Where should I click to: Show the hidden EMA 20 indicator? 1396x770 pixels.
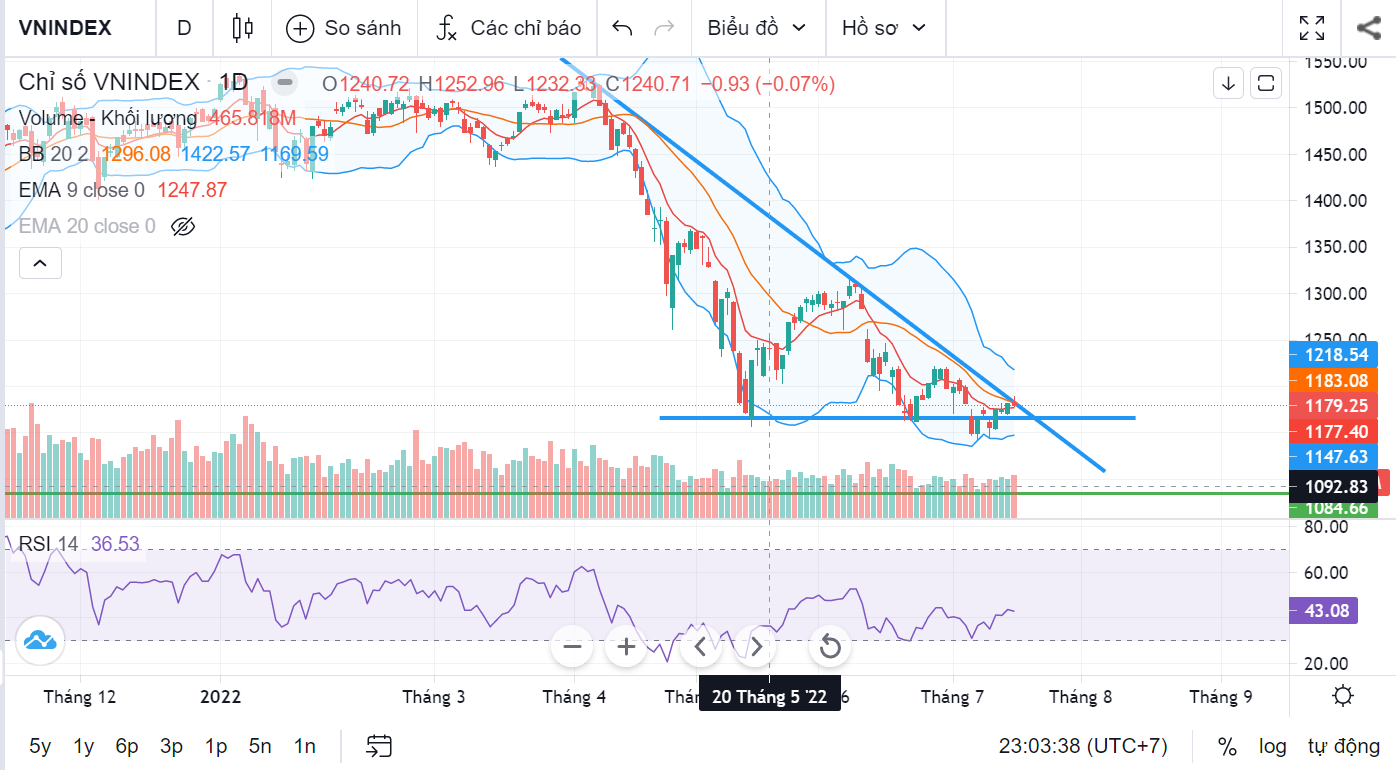tap(182, 226)
